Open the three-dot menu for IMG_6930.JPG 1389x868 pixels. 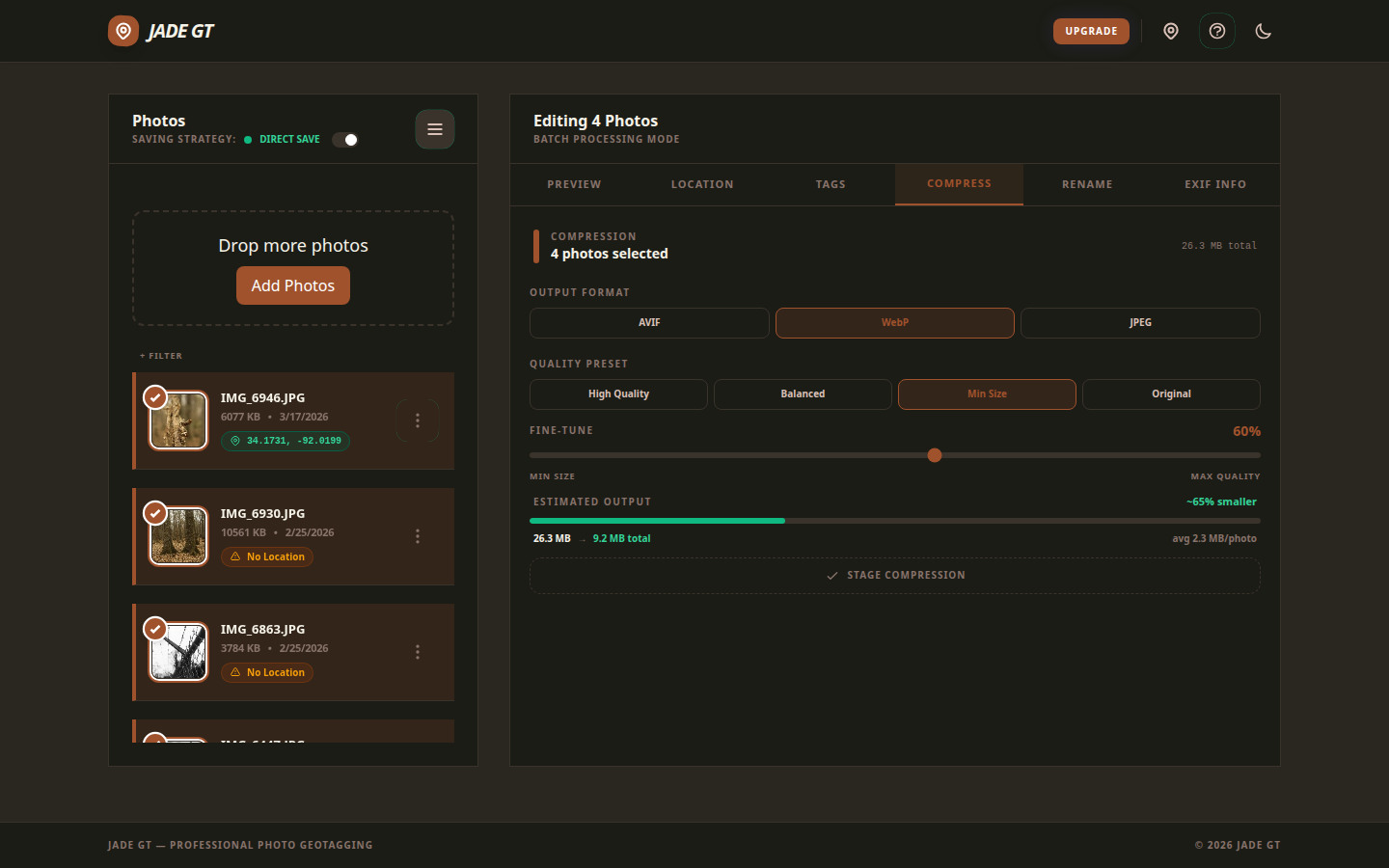(418, 536)
